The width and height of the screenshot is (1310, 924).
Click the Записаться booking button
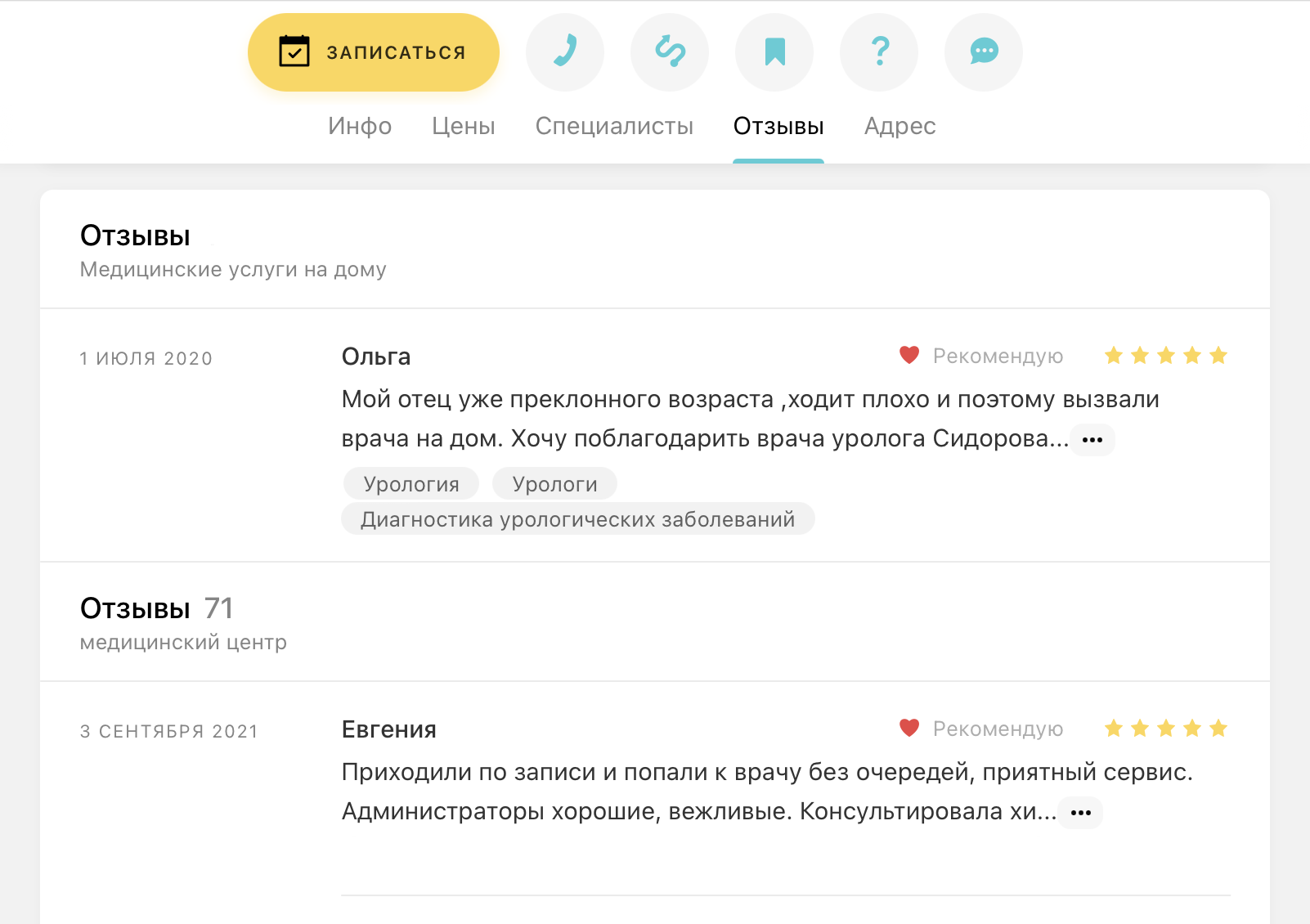[x=374, y=52]
